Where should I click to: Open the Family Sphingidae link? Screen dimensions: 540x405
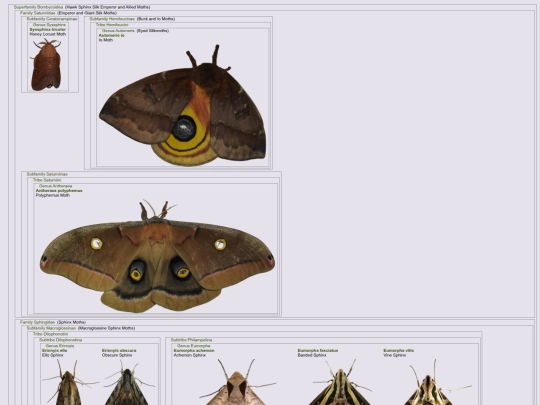38,322
